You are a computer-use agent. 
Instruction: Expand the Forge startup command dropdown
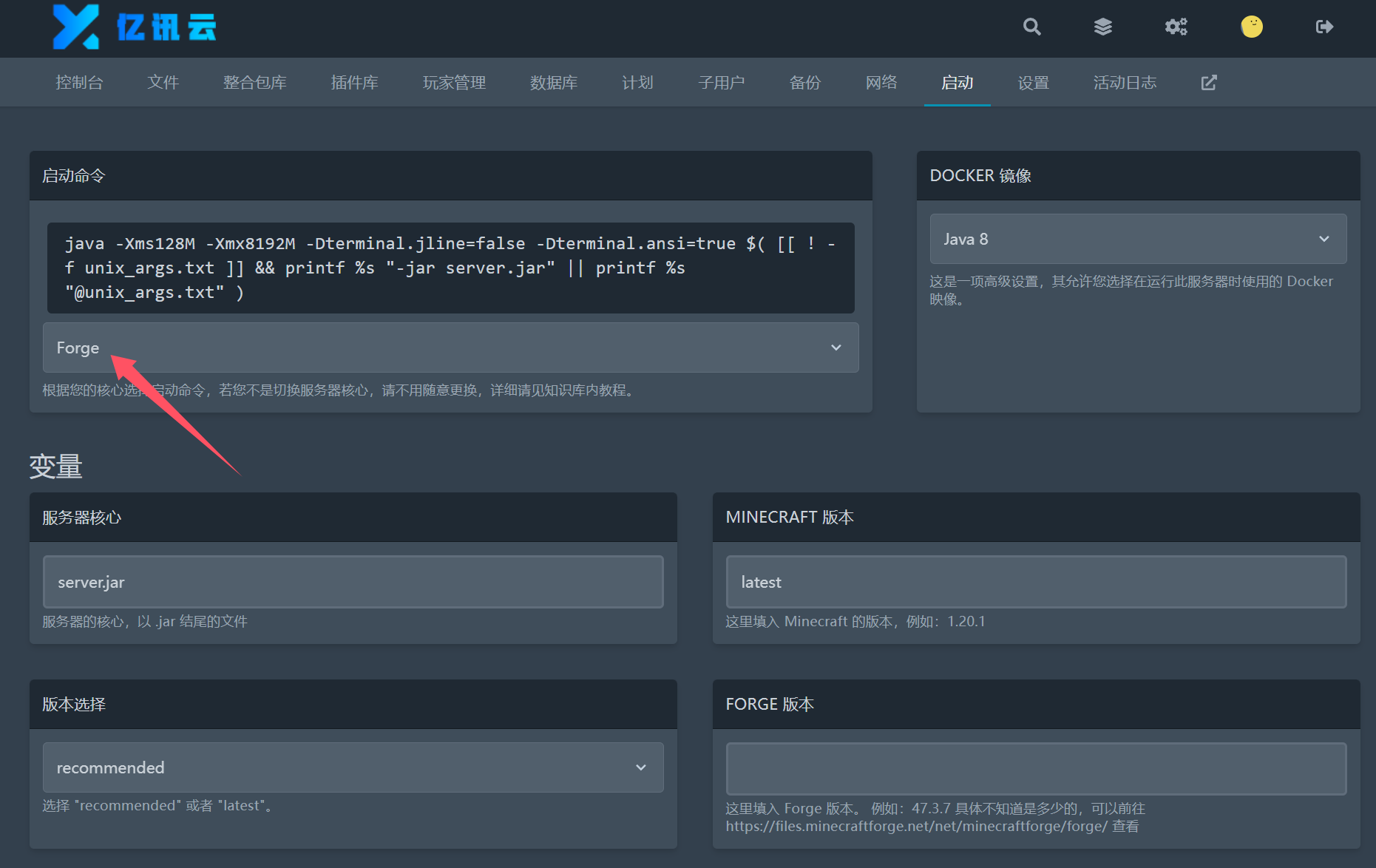click(451, 347)
